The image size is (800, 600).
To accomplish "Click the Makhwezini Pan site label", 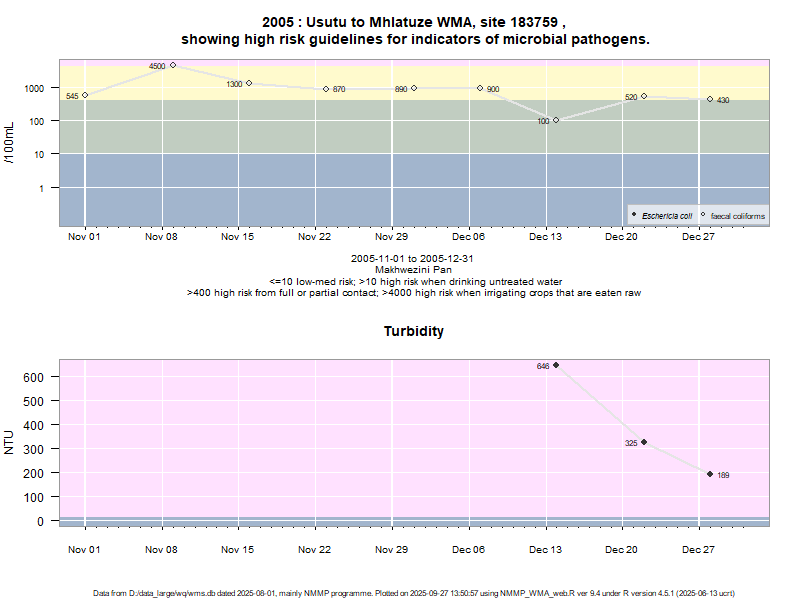I will click(x=412, y=270).
